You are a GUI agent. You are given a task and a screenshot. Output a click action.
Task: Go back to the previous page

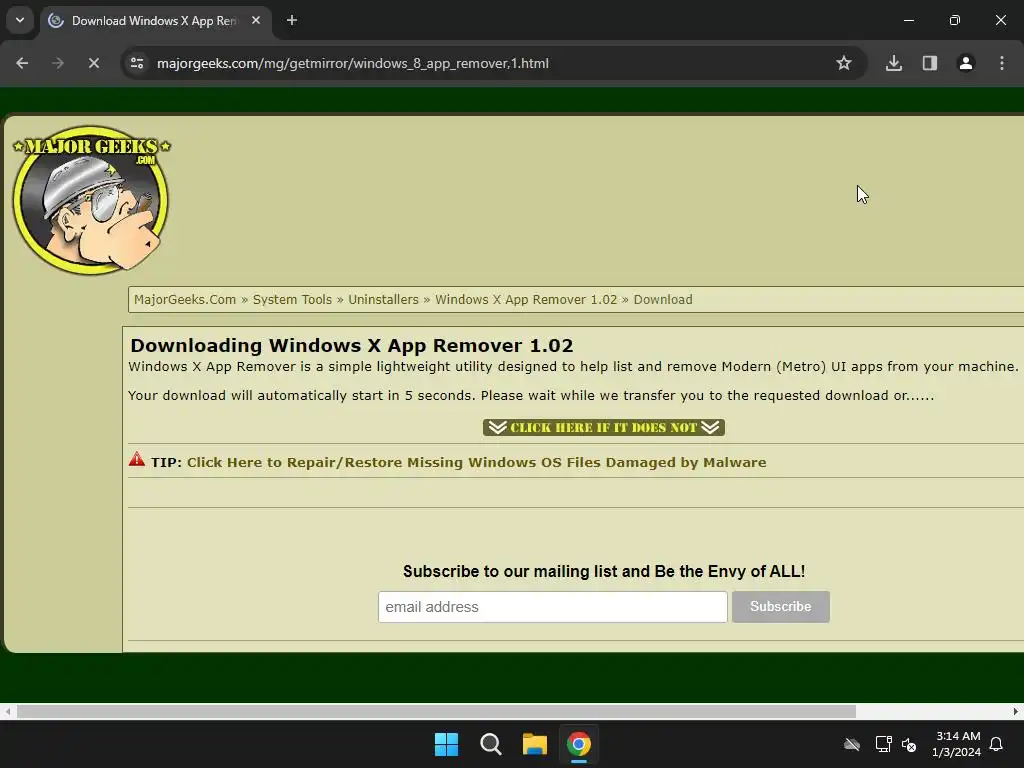click(22, 63)
